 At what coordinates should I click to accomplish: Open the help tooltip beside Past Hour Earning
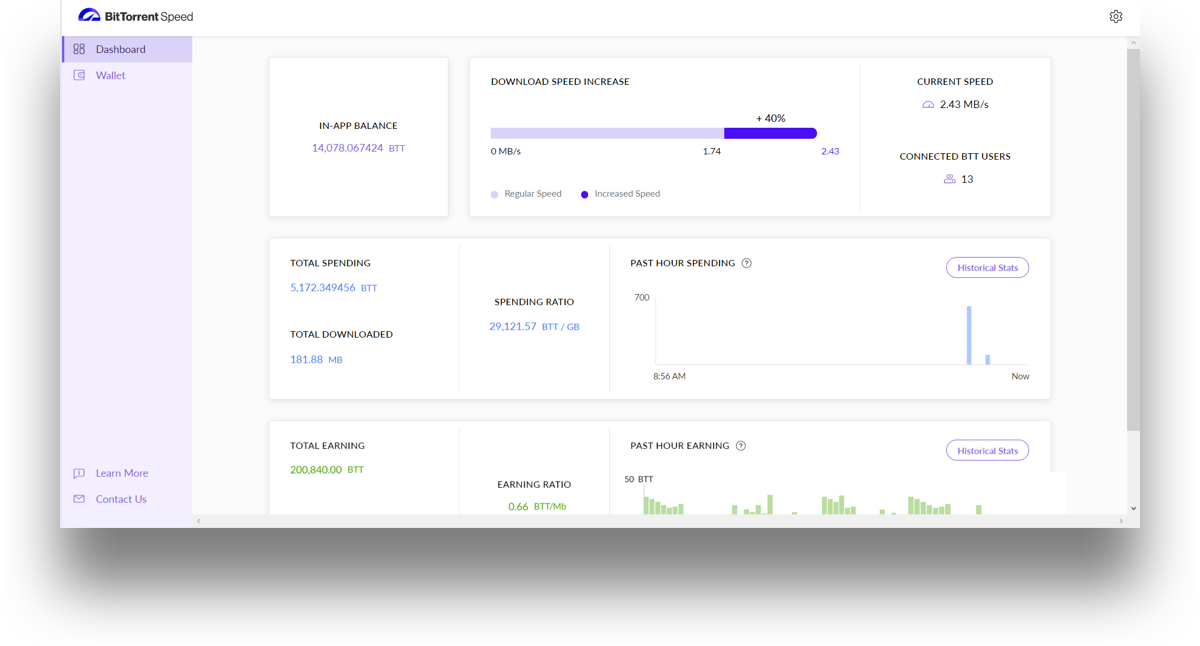point(740,445)
